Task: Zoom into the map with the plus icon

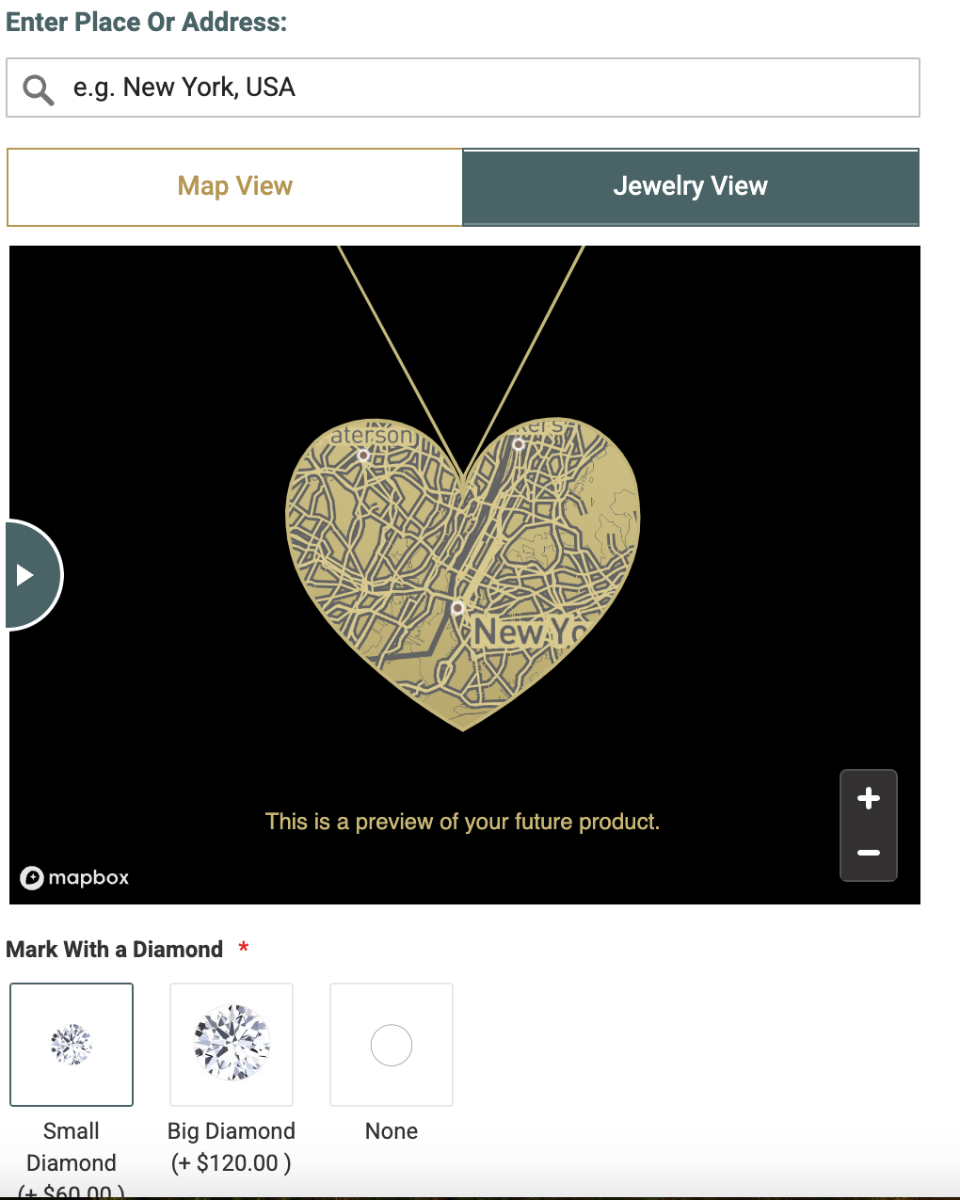Action: tap(868, 798)
